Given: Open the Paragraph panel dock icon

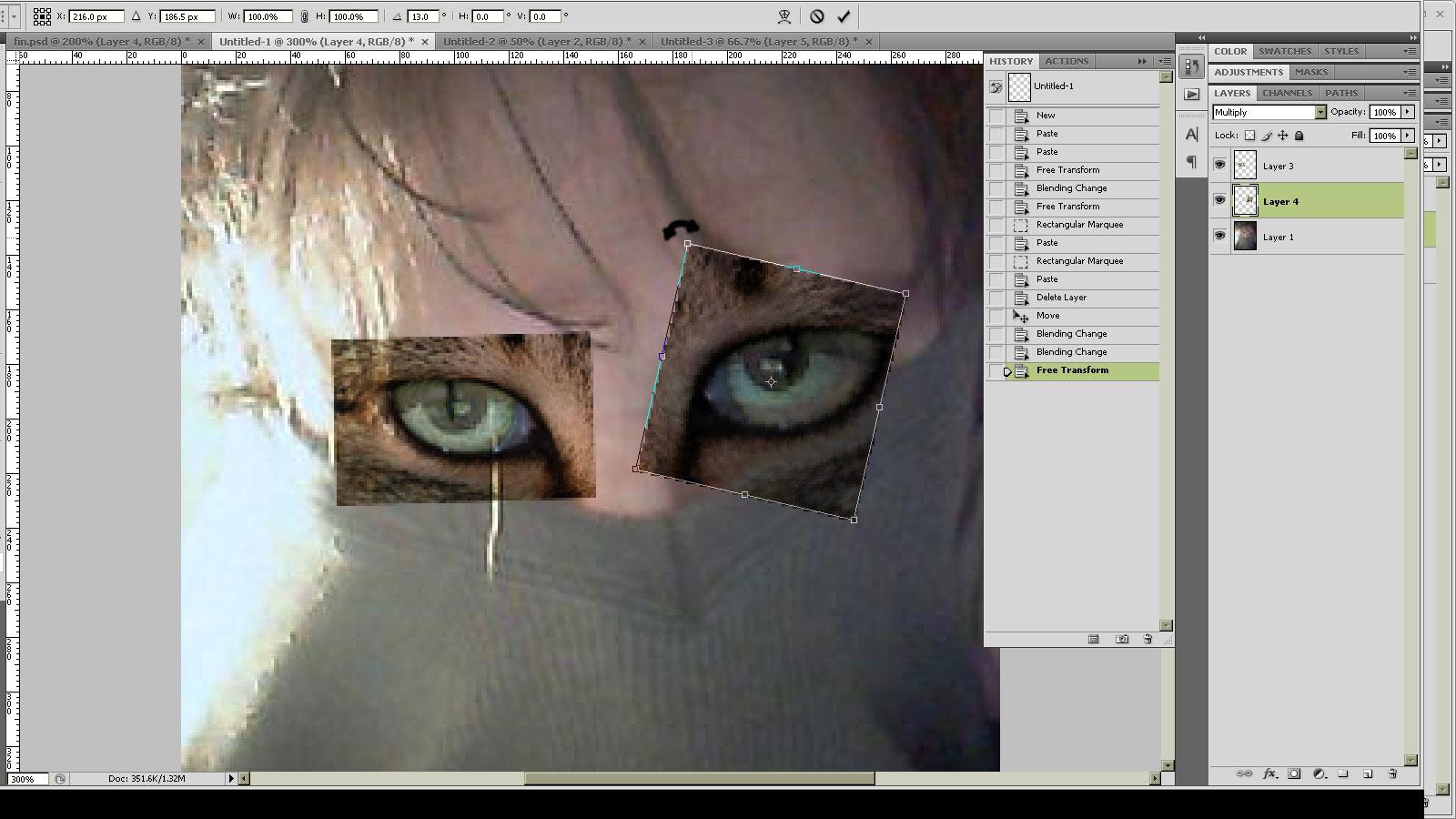Looking at the screenshot, I should point(1192,162).
